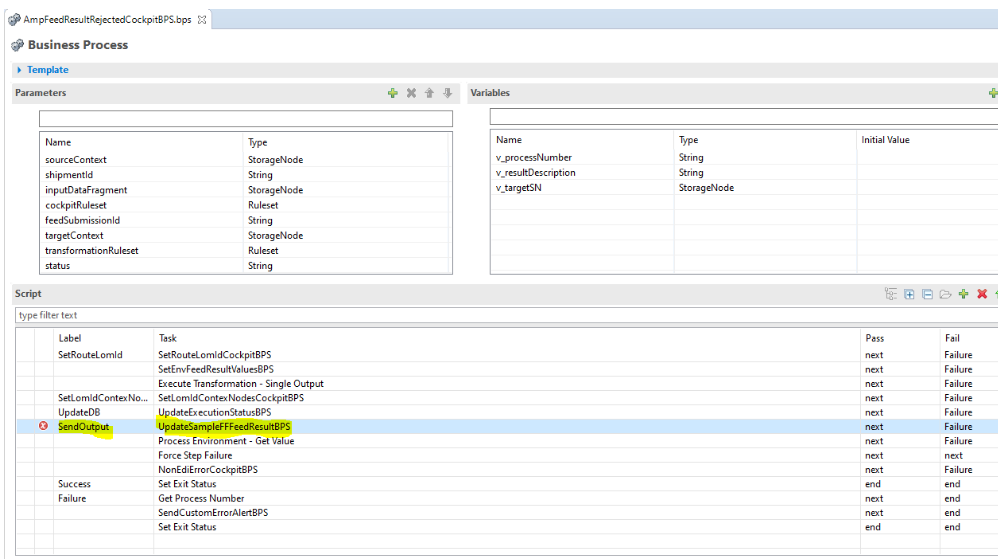Select v_targetSN variable
The height and width of the screenshot is (559, 1001).
click(518, 188)
